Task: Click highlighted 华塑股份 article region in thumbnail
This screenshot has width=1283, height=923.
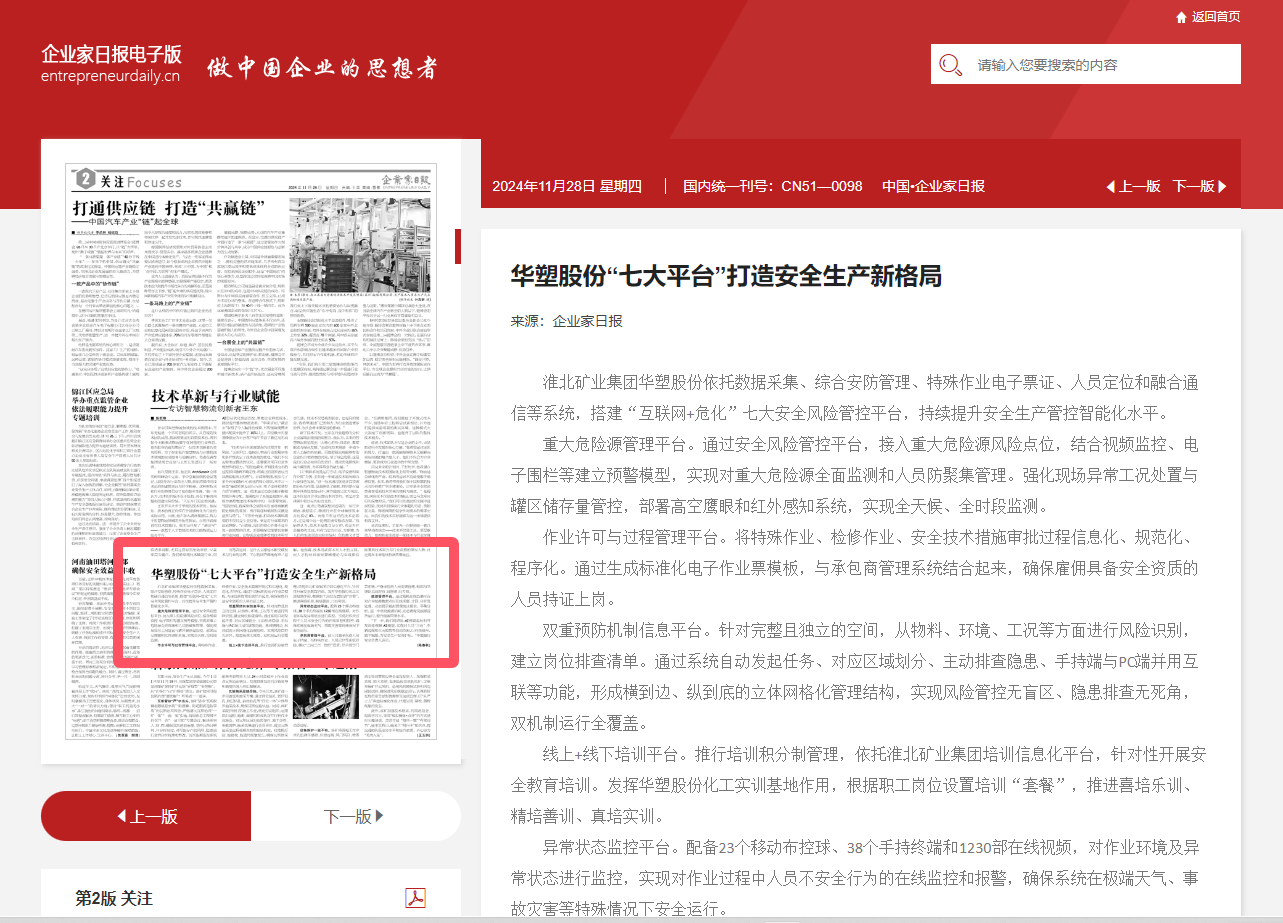Action: pos(285,604)
